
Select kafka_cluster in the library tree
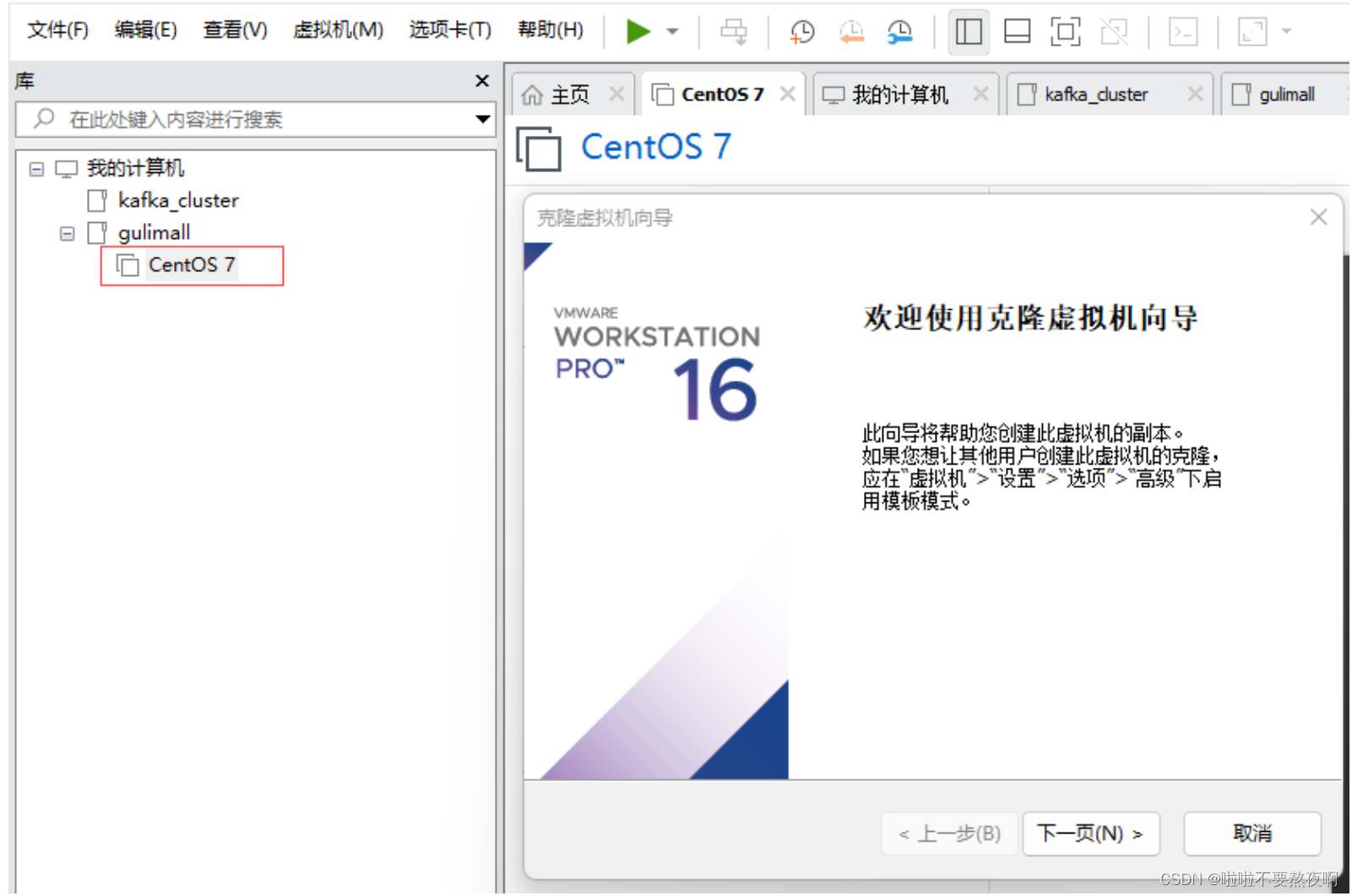pyautogui.click(x=178, y=200)
